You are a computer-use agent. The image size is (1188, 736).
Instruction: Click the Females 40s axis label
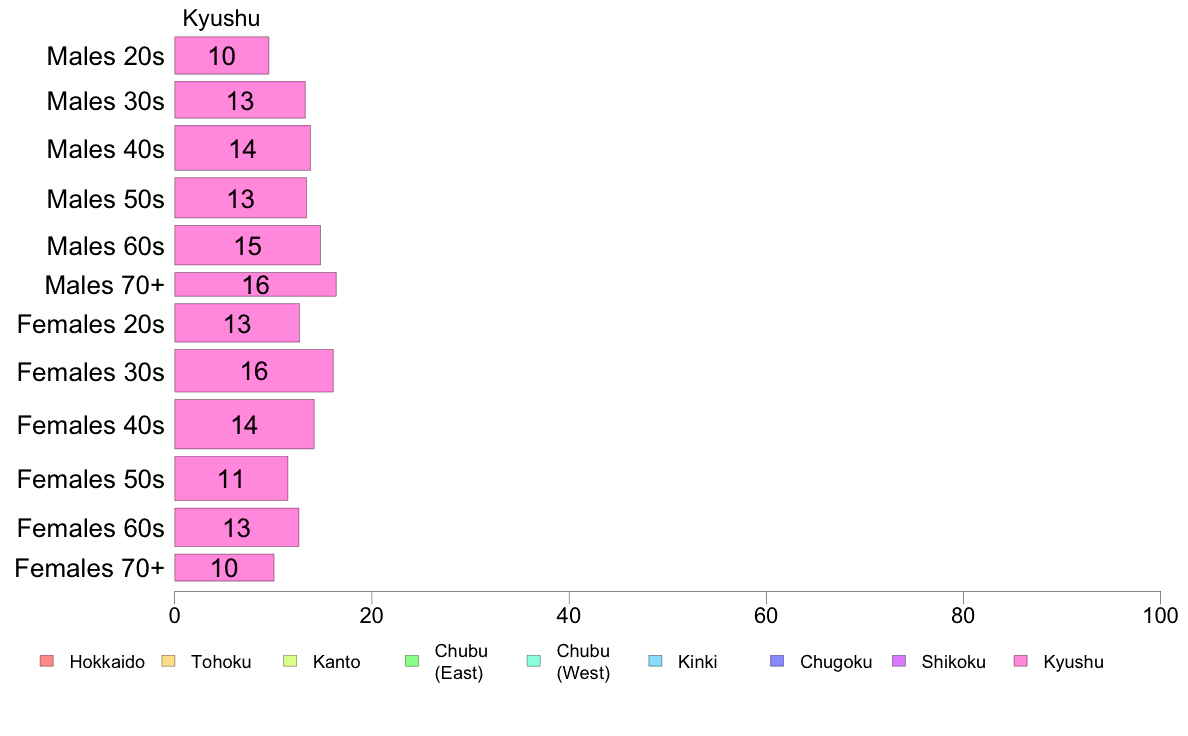(x=90, y=425)
